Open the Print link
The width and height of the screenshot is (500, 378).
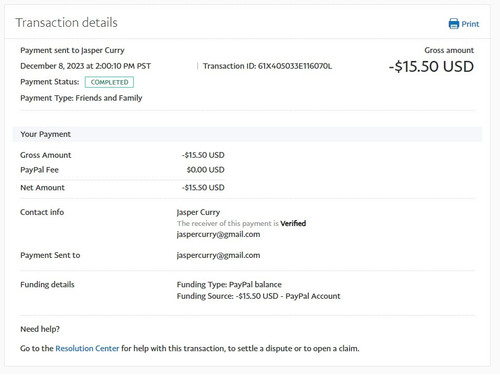point(470,24)
